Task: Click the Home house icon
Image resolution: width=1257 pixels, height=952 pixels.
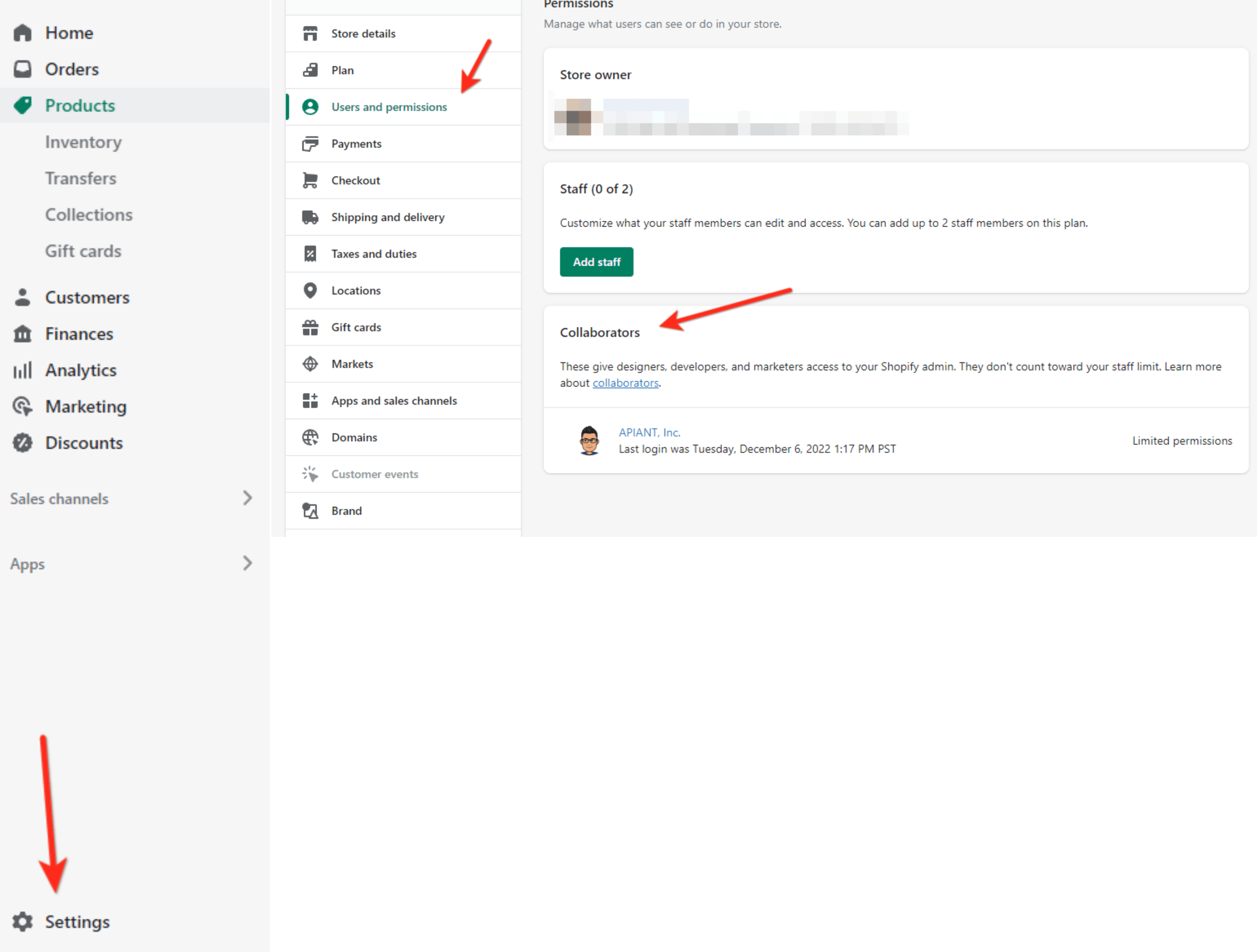Action: point(23,33)
